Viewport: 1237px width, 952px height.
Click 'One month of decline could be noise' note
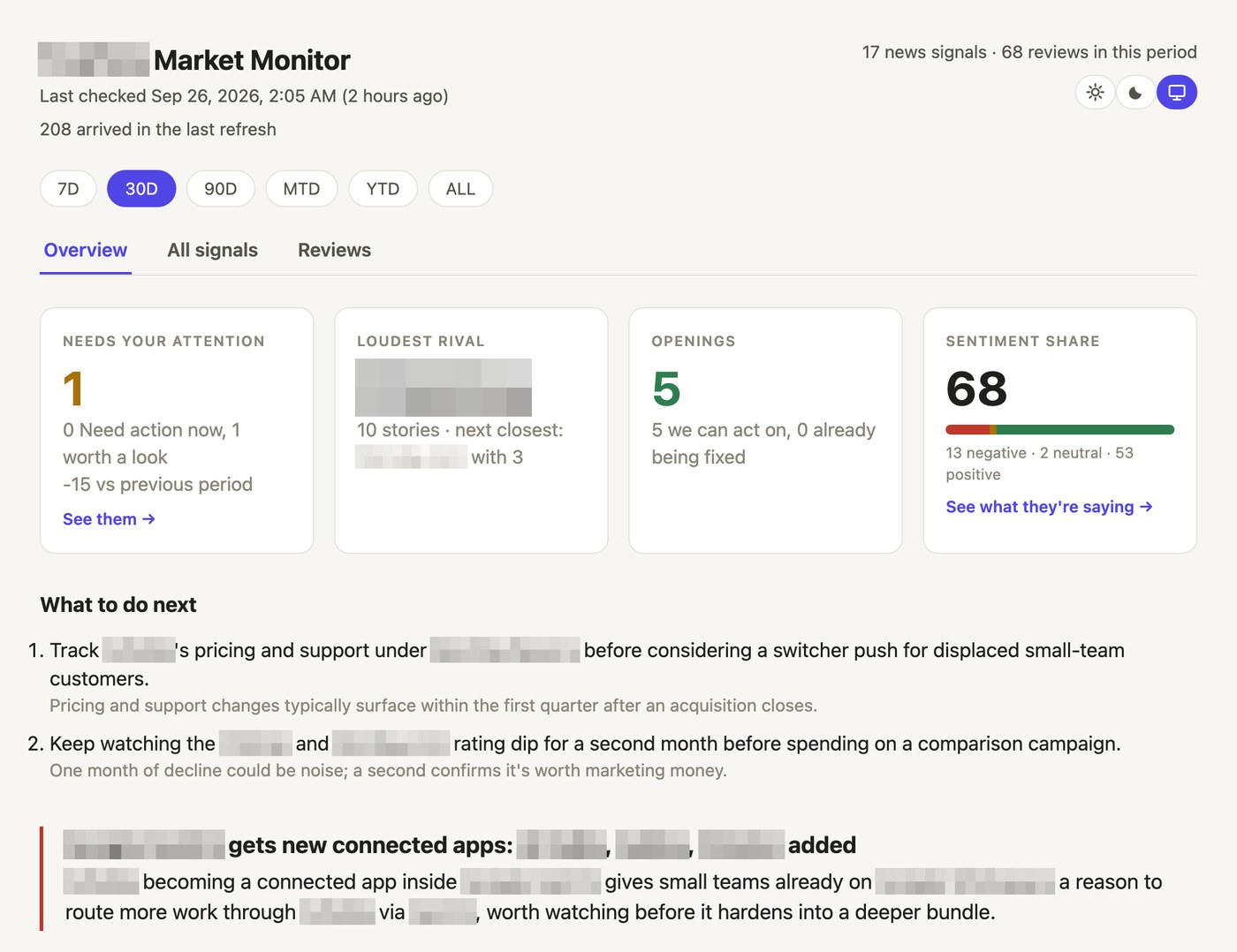(388, 770)
